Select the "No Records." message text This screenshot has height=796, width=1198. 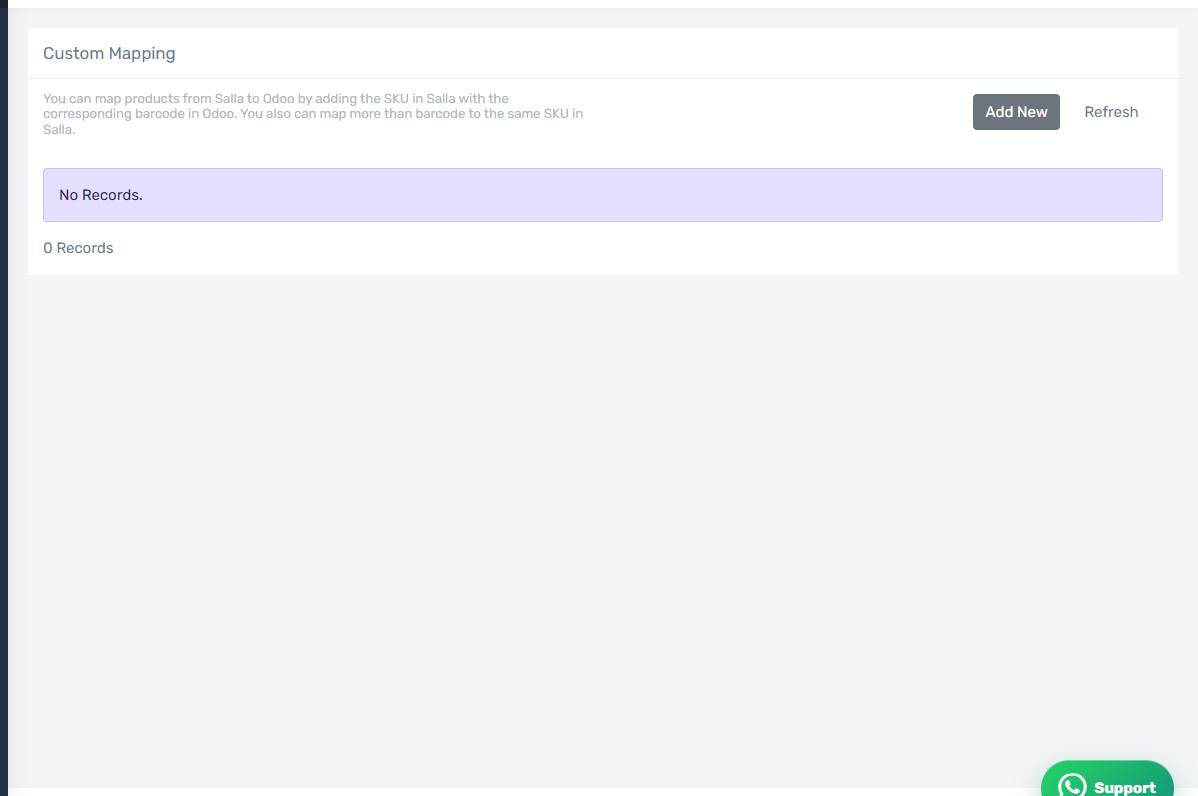(x=101, y=195)
